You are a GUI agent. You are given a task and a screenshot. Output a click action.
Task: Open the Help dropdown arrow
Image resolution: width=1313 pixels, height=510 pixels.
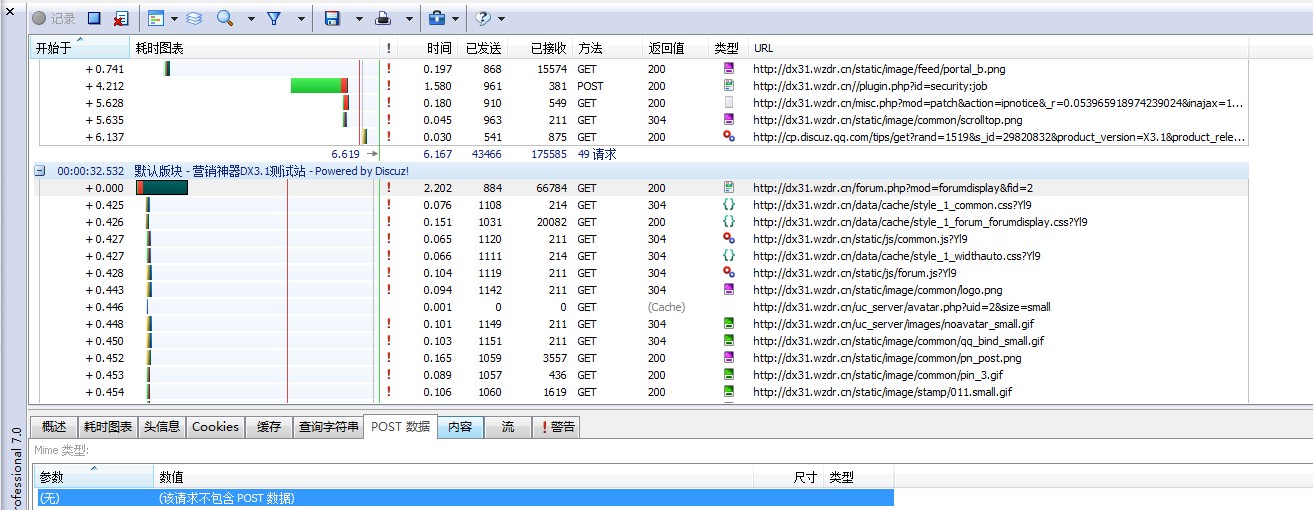[501, 18]
